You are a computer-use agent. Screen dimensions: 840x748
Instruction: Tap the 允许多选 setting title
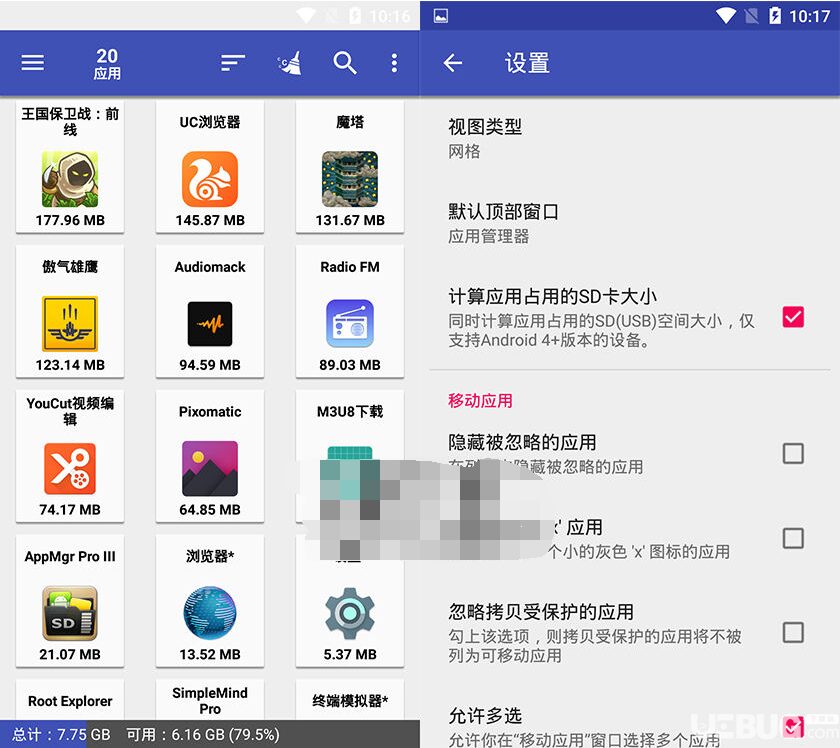click(x=485, y=715)
